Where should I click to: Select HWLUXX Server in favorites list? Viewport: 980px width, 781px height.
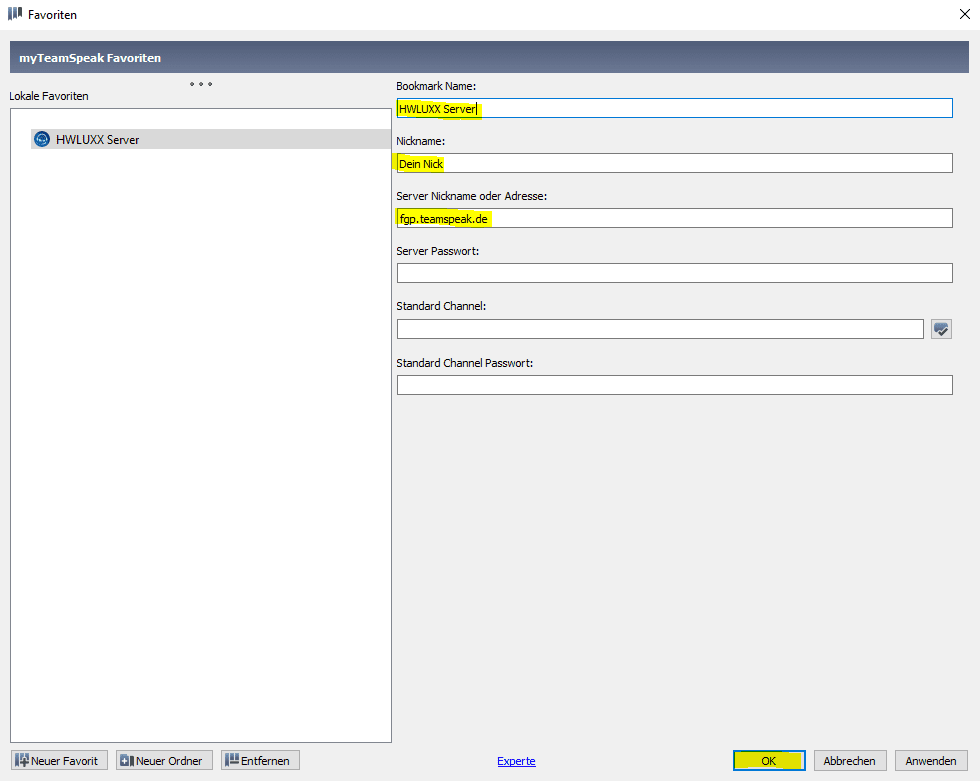click(211, 139)
